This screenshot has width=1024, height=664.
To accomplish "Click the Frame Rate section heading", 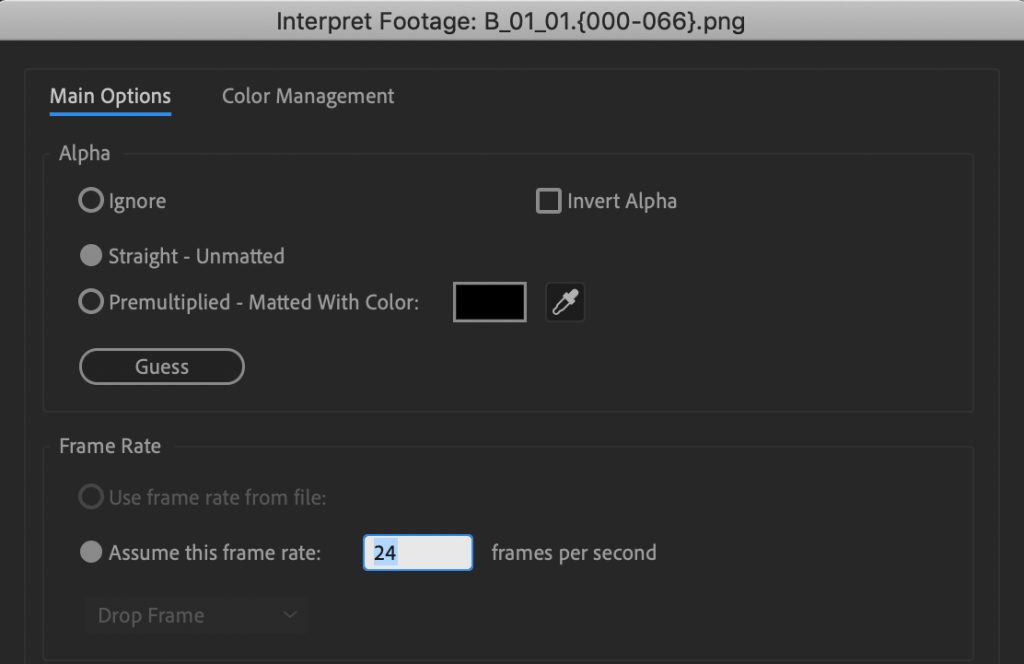I will click(110, 446).
